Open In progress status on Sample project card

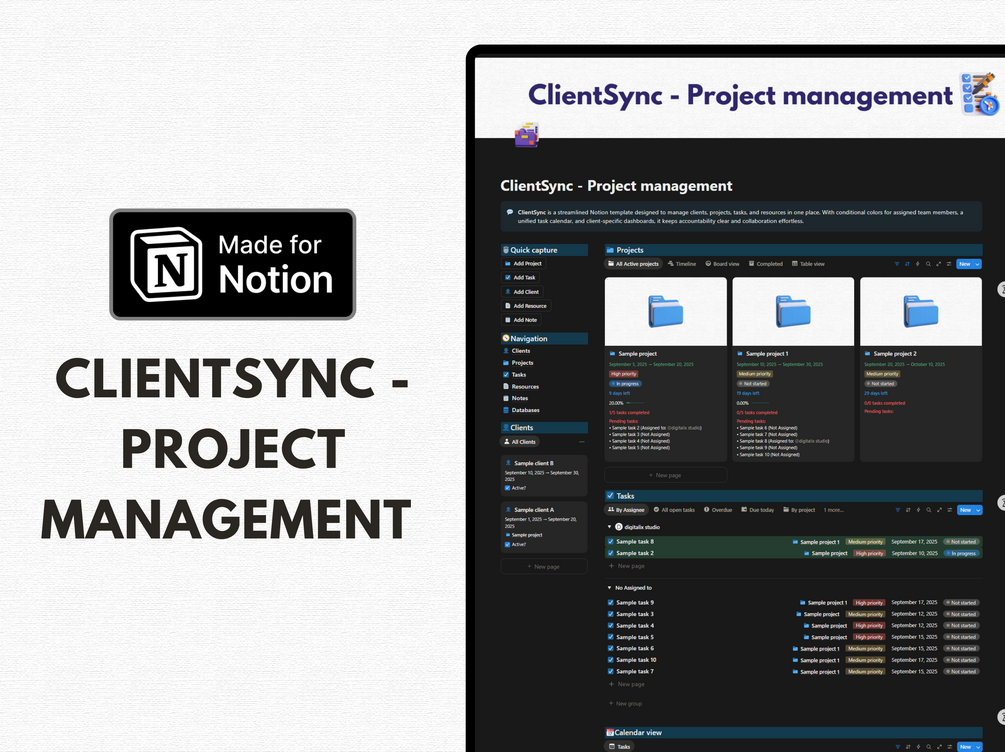(x=626, y=384)
